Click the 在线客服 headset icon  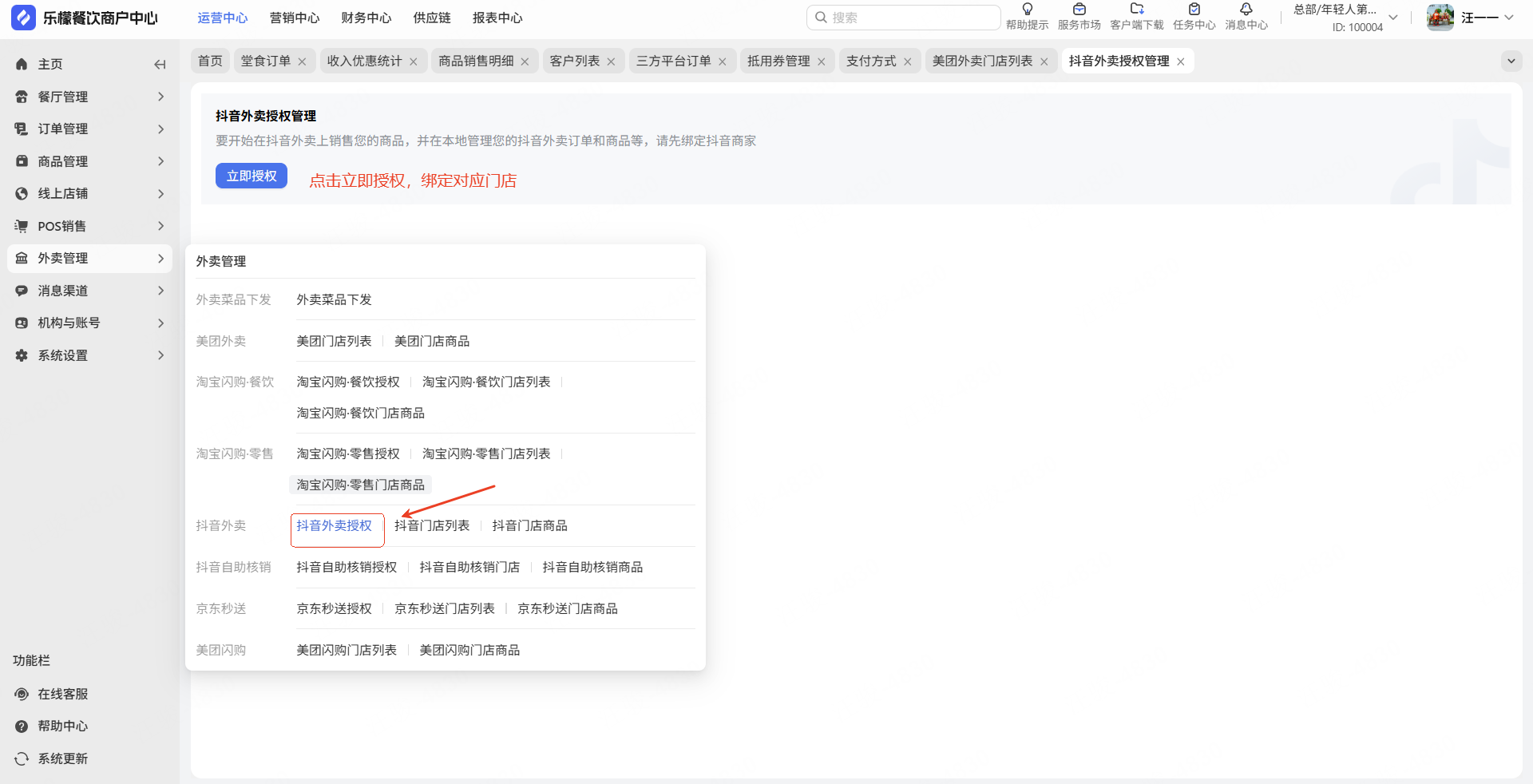(x=22, y=695)
